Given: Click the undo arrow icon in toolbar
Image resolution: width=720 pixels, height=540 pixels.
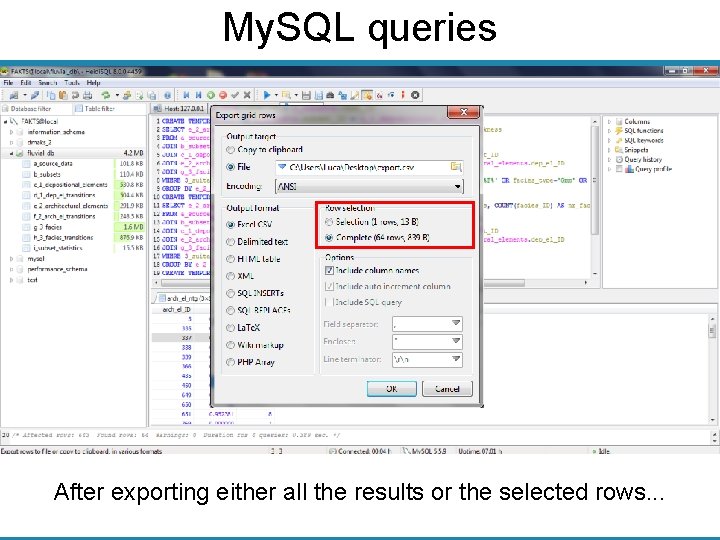Looking at the screenshot, I should (x=75, y=95).
